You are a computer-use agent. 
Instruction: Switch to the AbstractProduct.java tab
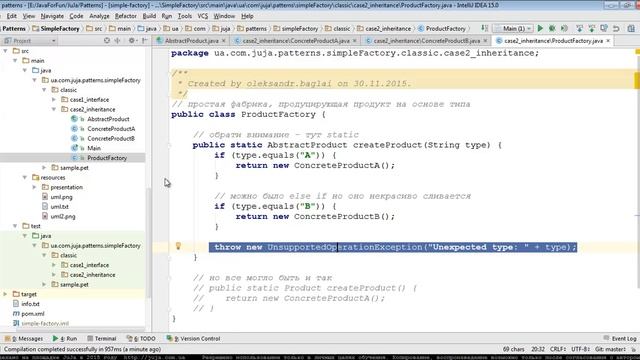191,41
